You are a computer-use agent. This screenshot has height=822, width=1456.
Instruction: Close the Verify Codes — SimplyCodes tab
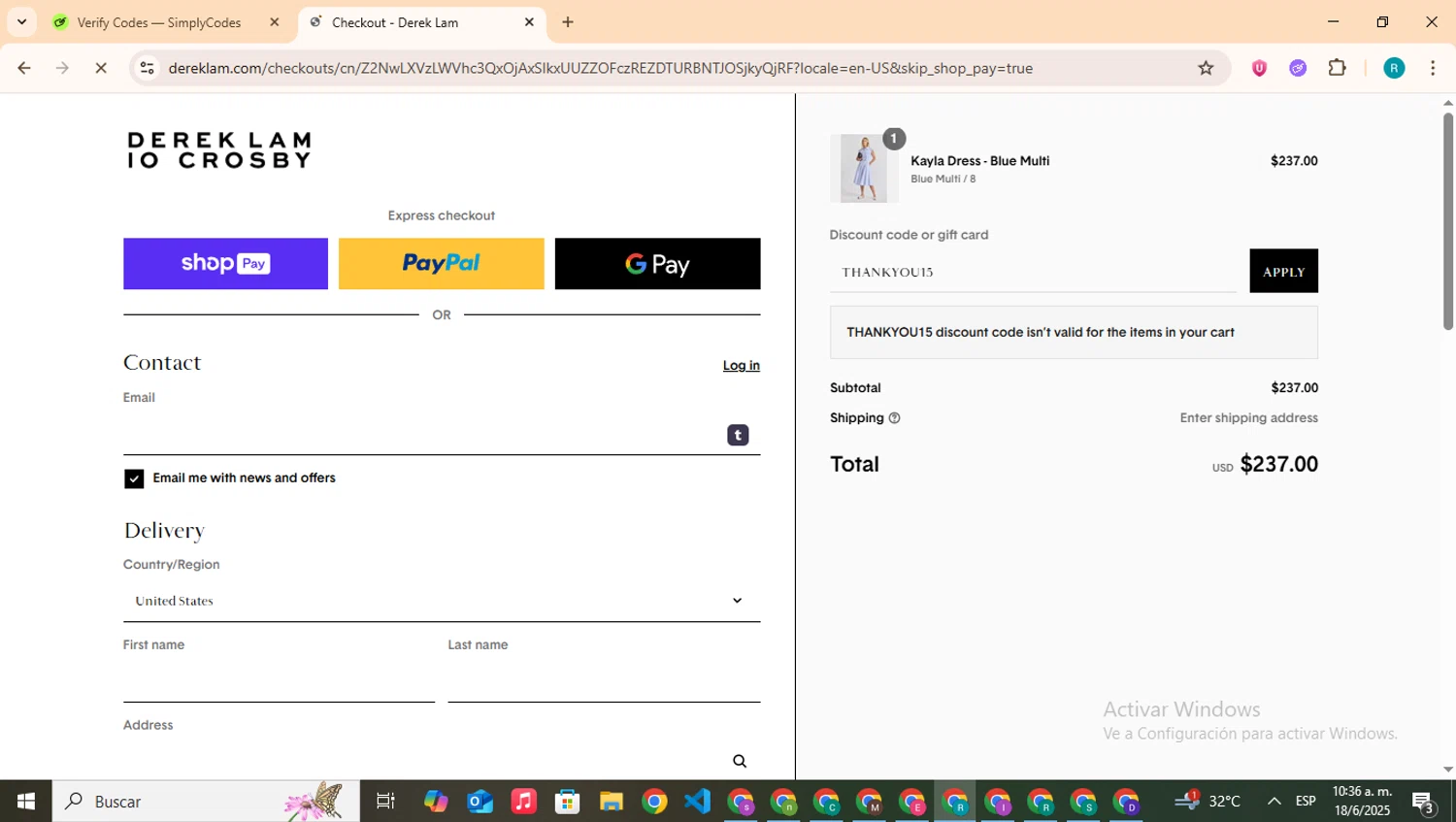pos(274,22)
